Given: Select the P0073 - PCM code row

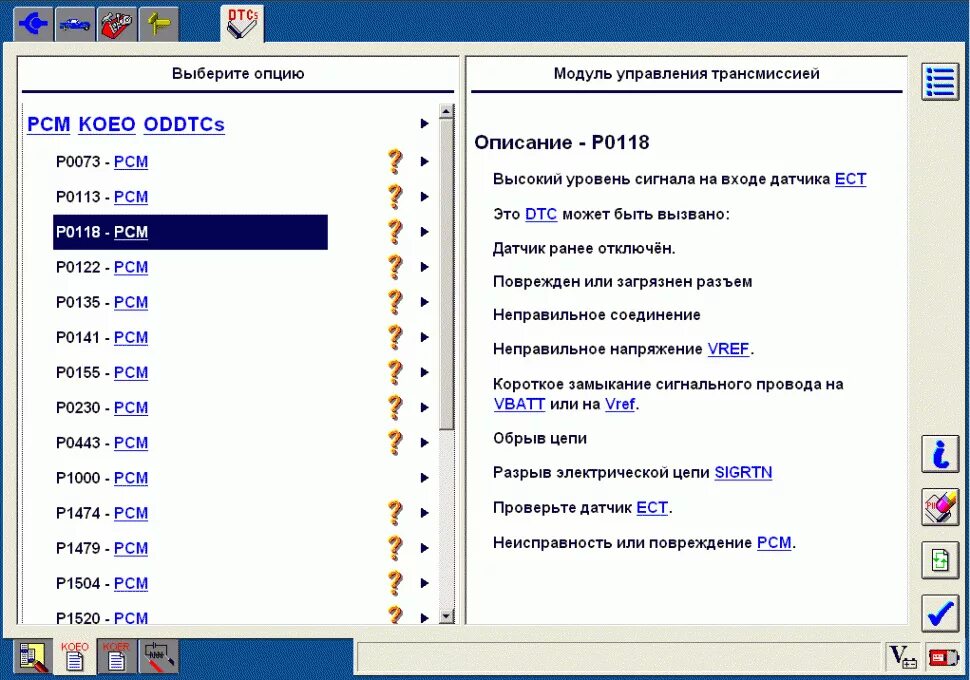Looking at the screenshot, I should [102, 161].
